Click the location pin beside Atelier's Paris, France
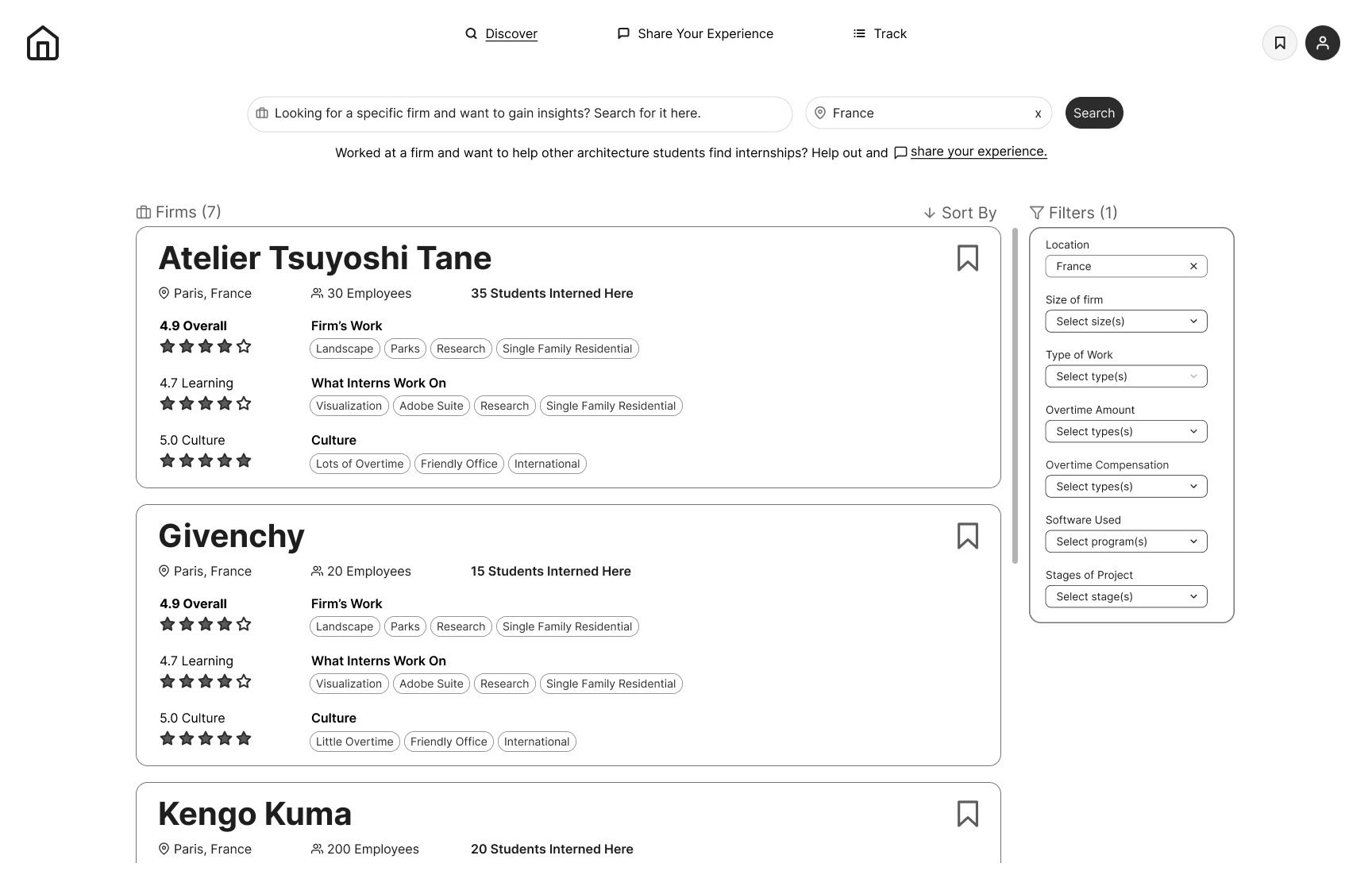 (x=164, y=293)
